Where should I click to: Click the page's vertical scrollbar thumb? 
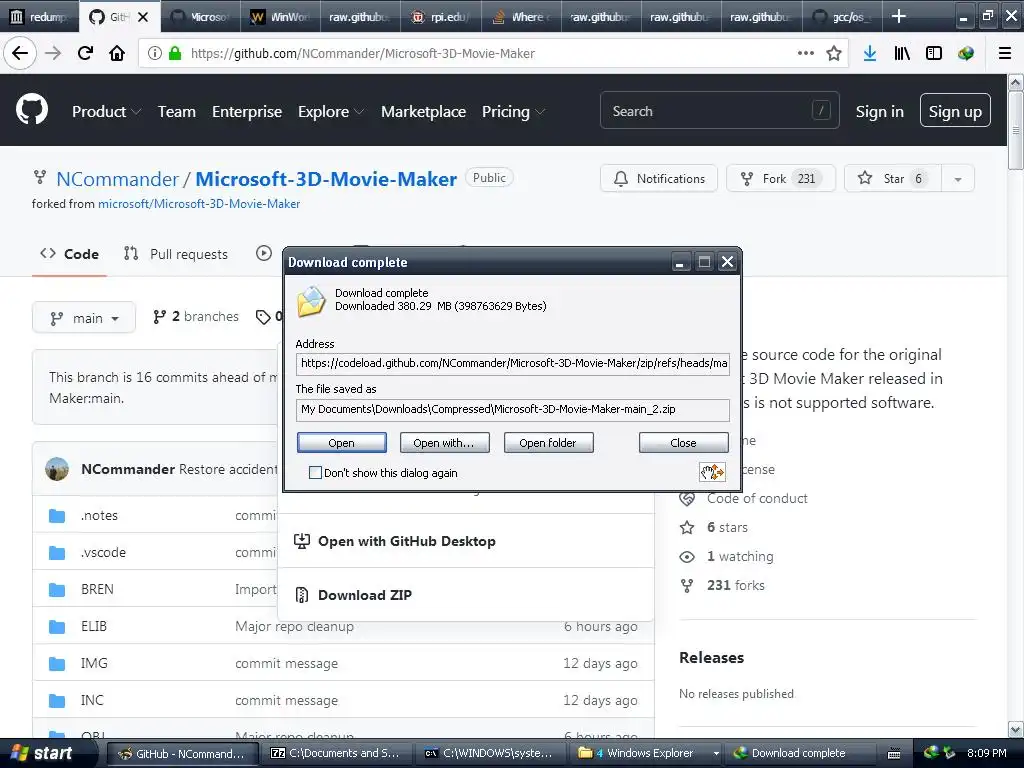click(x=1016, y=131)
